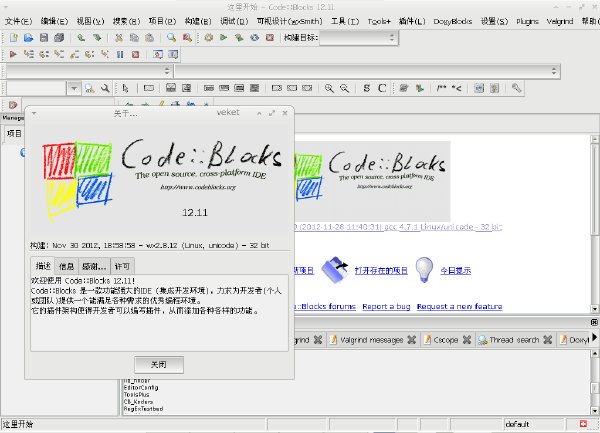Click the Cut scissors icon
600x433 pixels.
(119, 37)
